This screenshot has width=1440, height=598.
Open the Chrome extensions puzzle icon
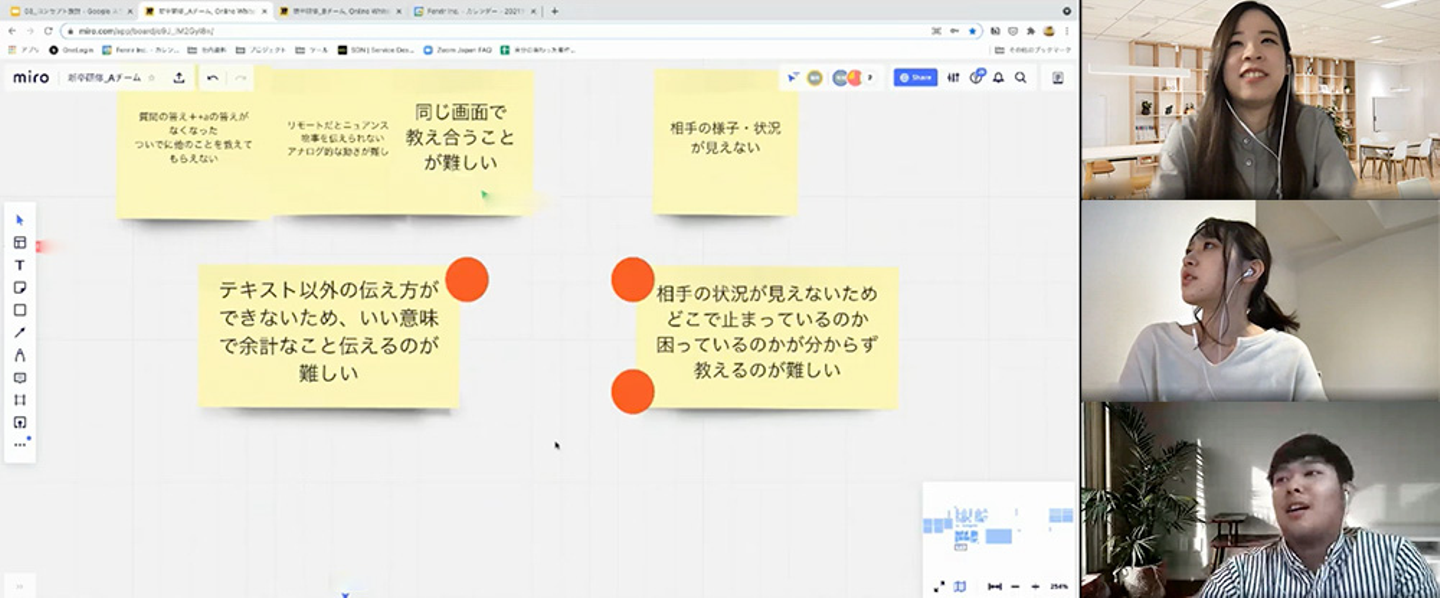pyautogui.click(x=1030, y=31)
